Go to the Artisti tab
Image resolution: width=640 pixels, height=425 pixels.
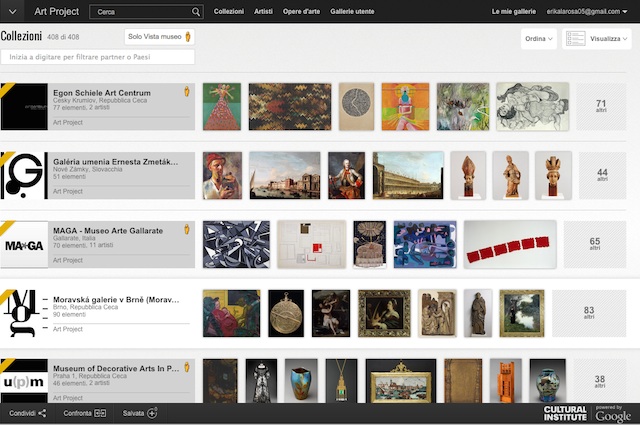[263, 12]
